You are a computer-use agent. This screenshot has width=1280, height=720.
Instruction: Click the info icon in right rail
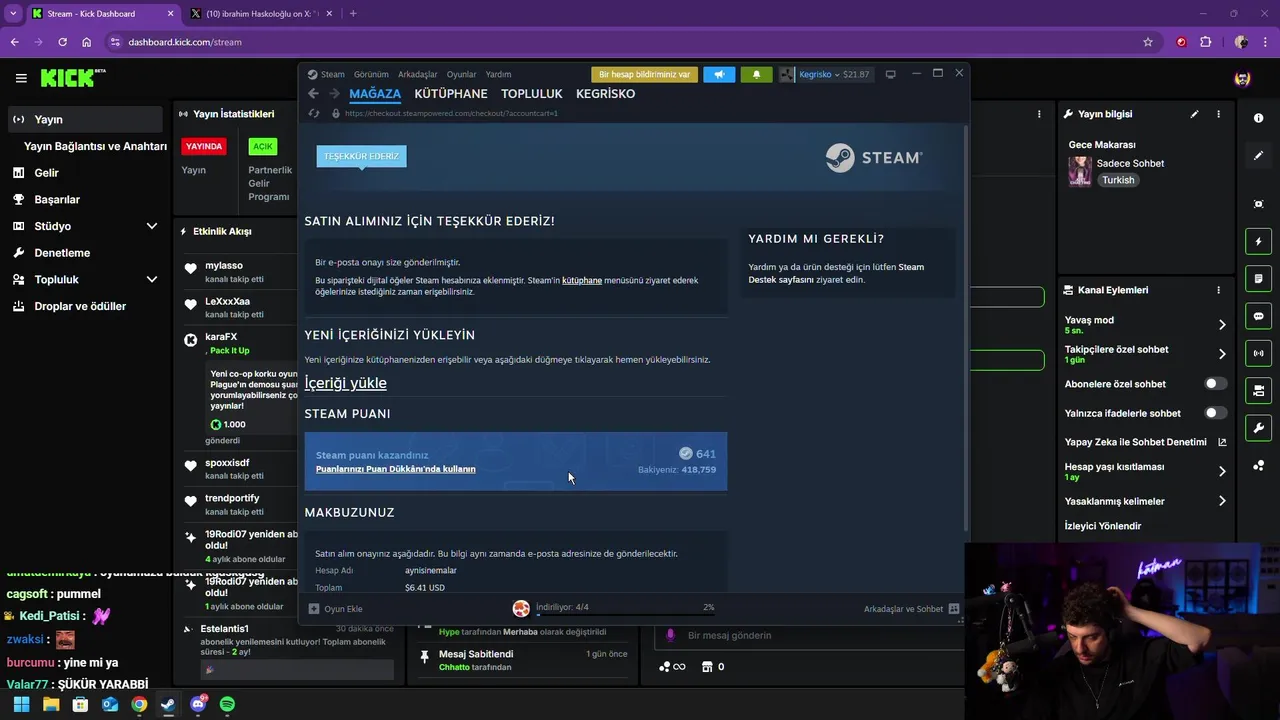pyautogui.click(x=1258, y=118)
